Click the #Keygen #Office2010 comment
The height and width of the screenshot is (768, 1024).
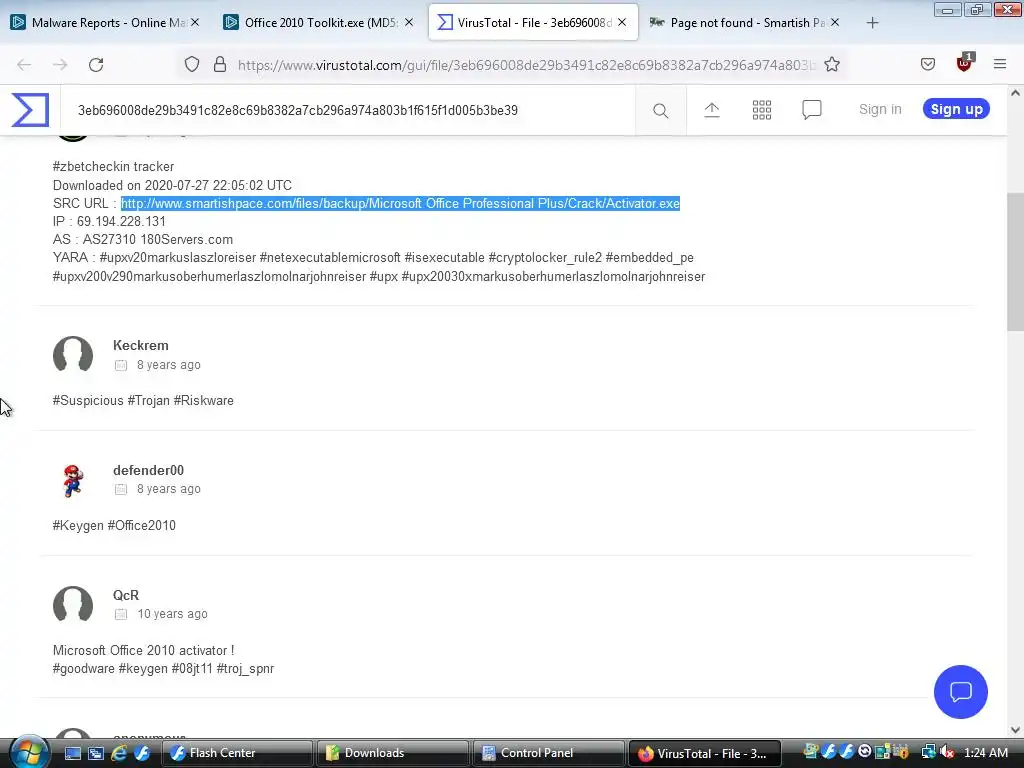tap(114, 526)
